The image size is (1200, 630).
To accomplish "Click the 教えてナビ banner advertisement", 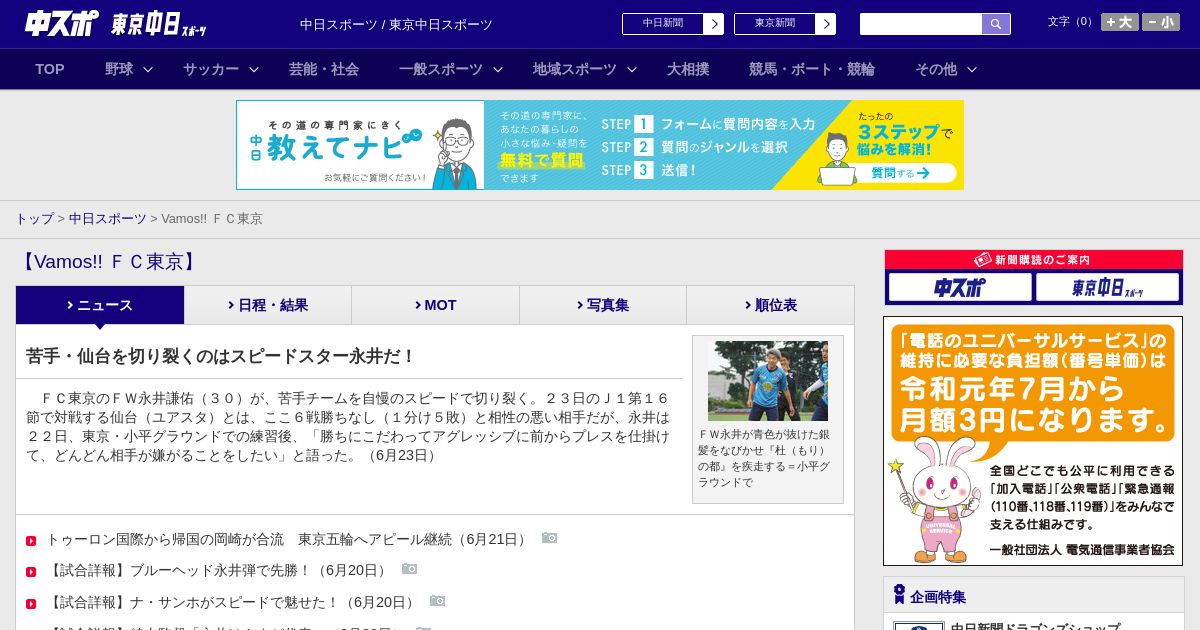I will (600, 145).
